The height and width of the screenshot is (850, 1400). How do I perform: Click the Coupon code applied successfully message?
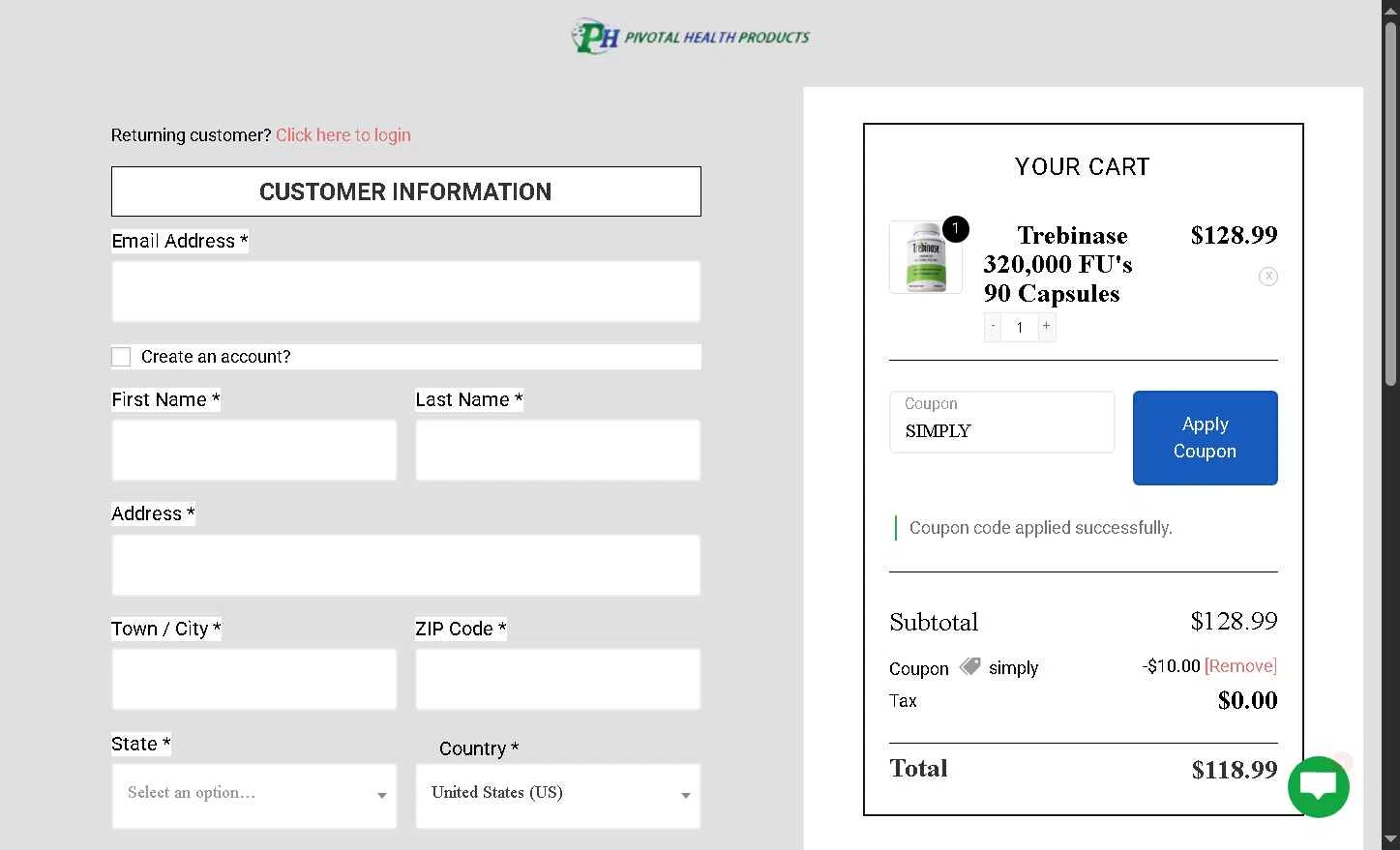(x=1040, y=528)
